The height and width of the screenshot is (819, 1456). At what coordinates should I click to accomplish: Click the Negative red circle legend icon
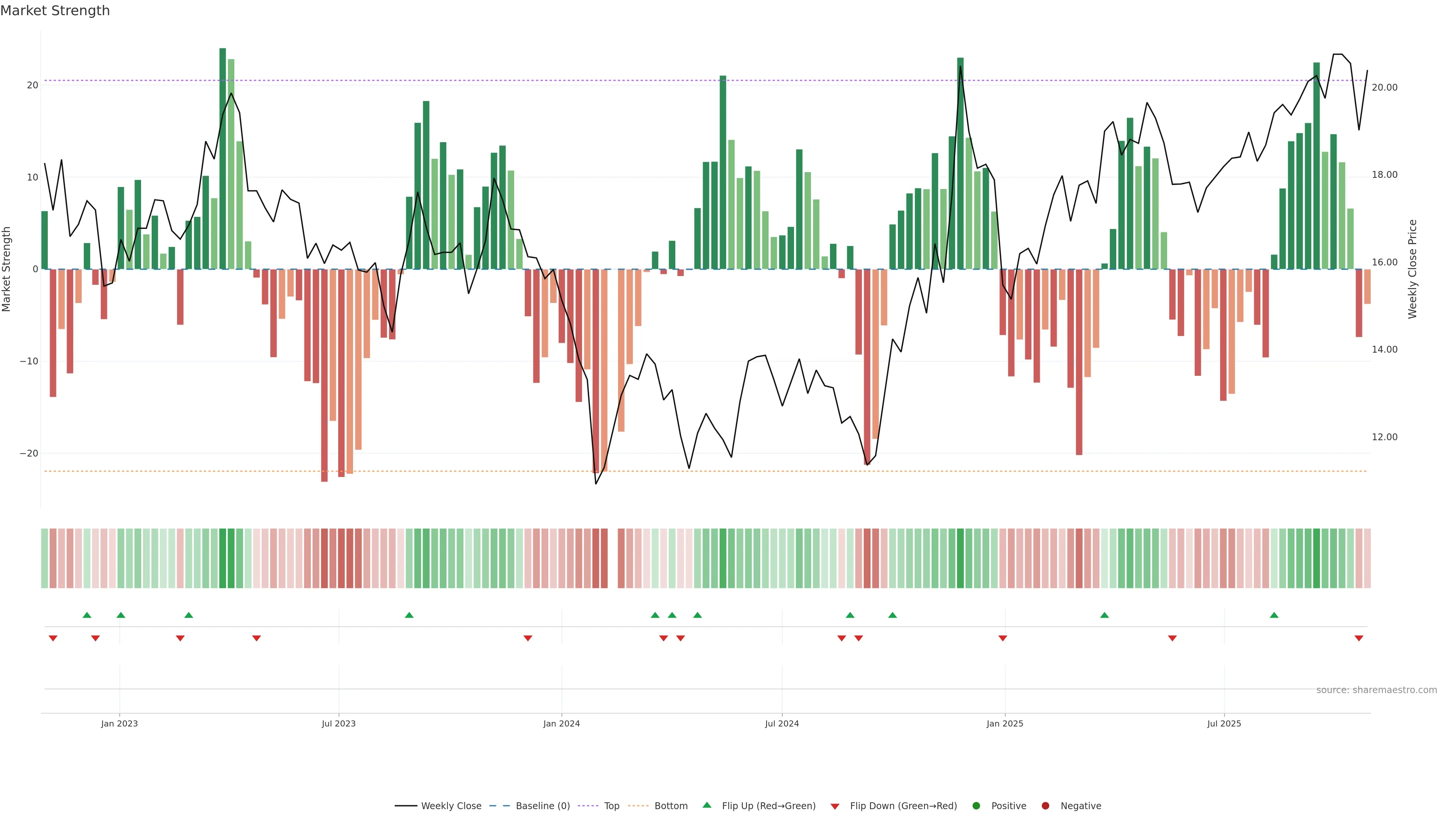1045,806
